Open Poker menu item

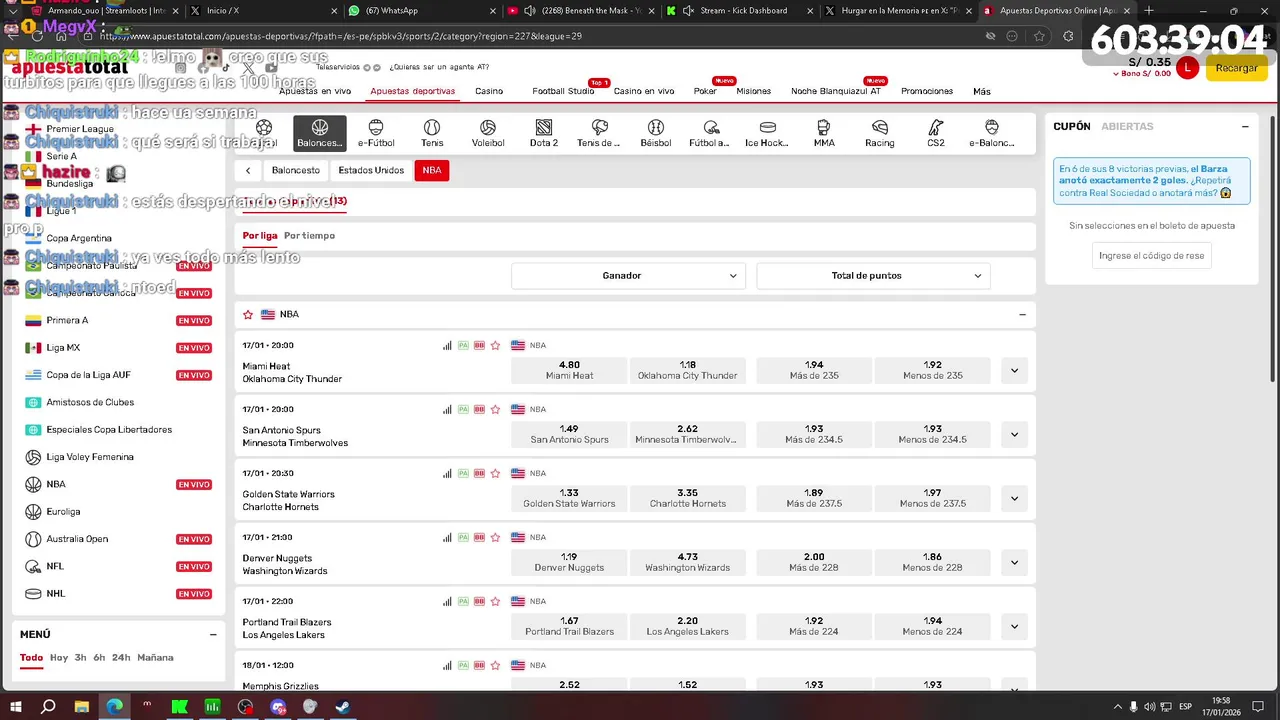(705, 91)
